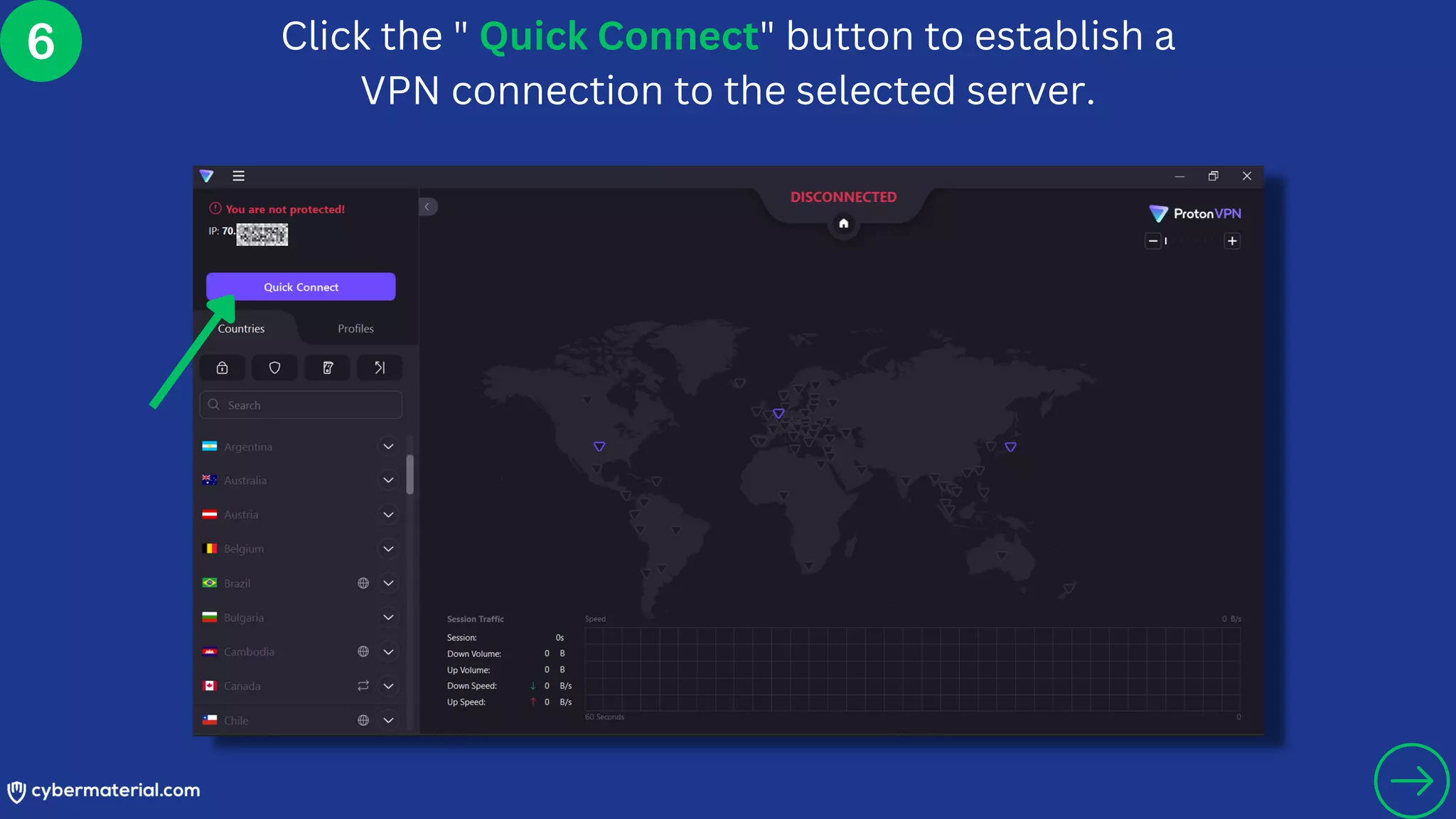Click the highlighted server marker in Europe
The width and height of the screenshot is (1456, 819).
(778, 413)
